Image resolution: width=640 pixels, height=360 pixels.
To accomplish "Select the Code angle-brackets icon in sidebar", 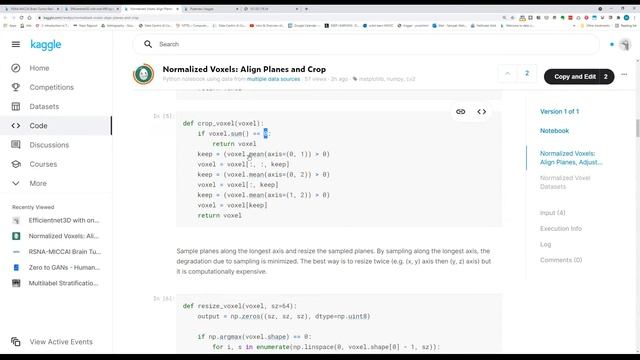I will pos(16,125).
